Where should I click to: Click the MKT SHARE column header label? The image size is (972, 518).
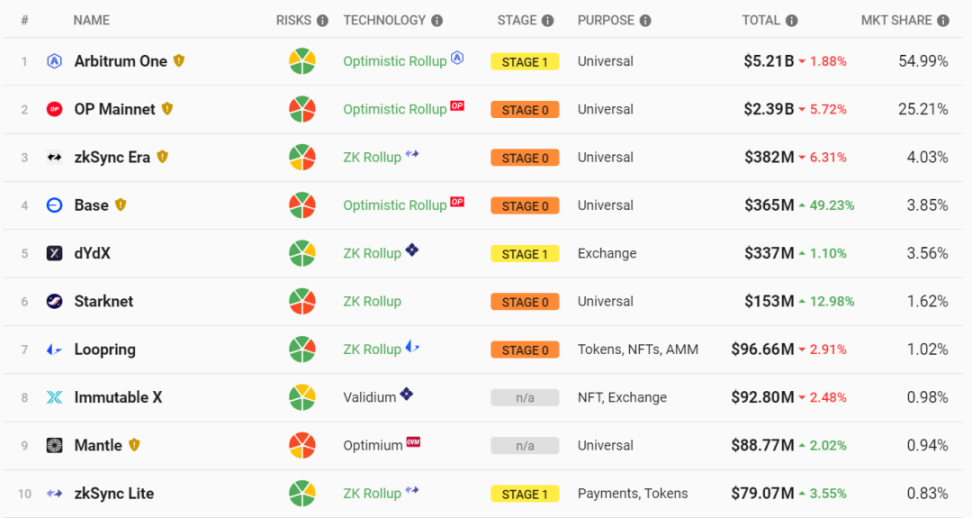[x=896, y=20]
